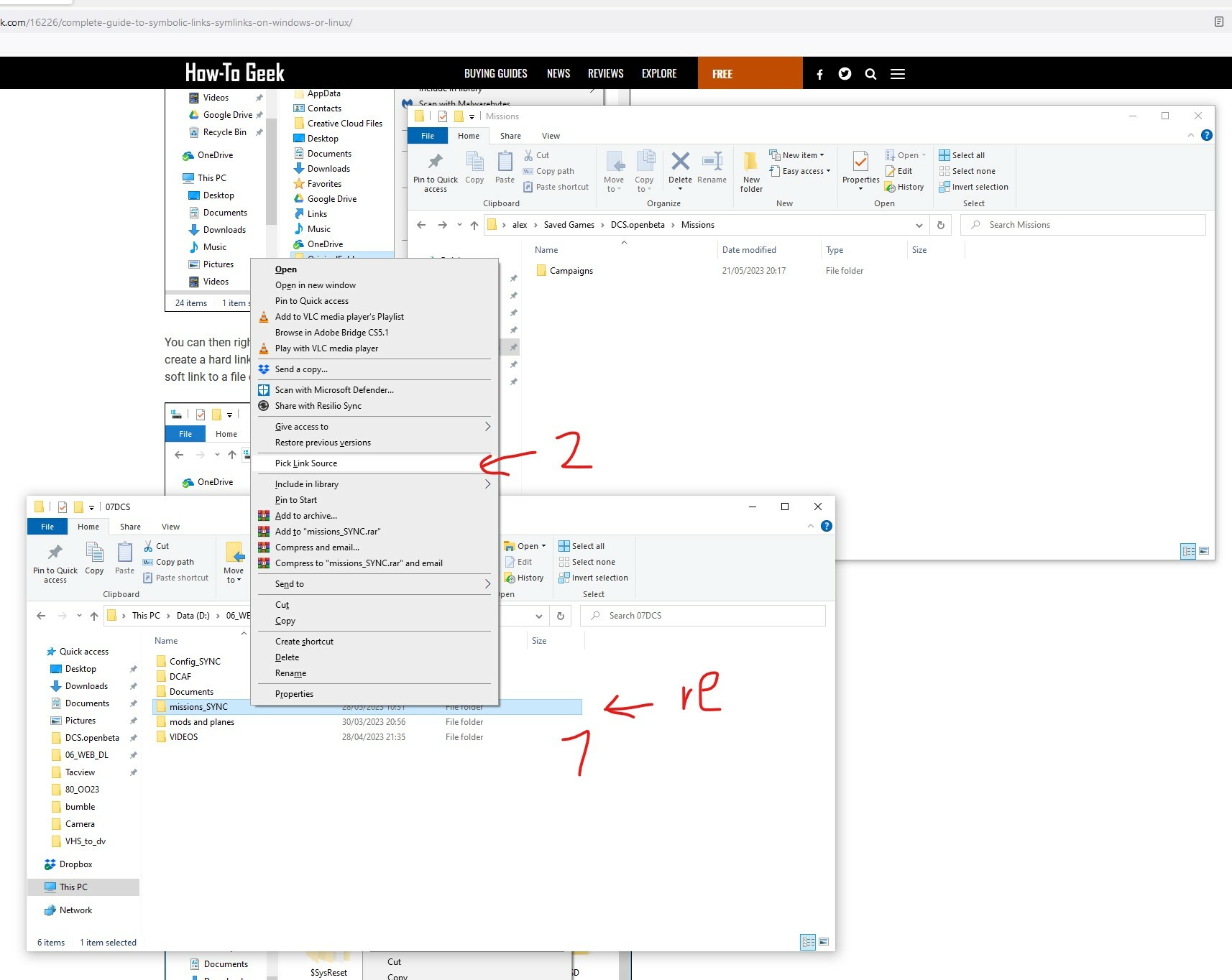Viewport: 1232px width, 980px height.
Task: Open How-To Geek Twitter icon
Action: tap(845, 73)
